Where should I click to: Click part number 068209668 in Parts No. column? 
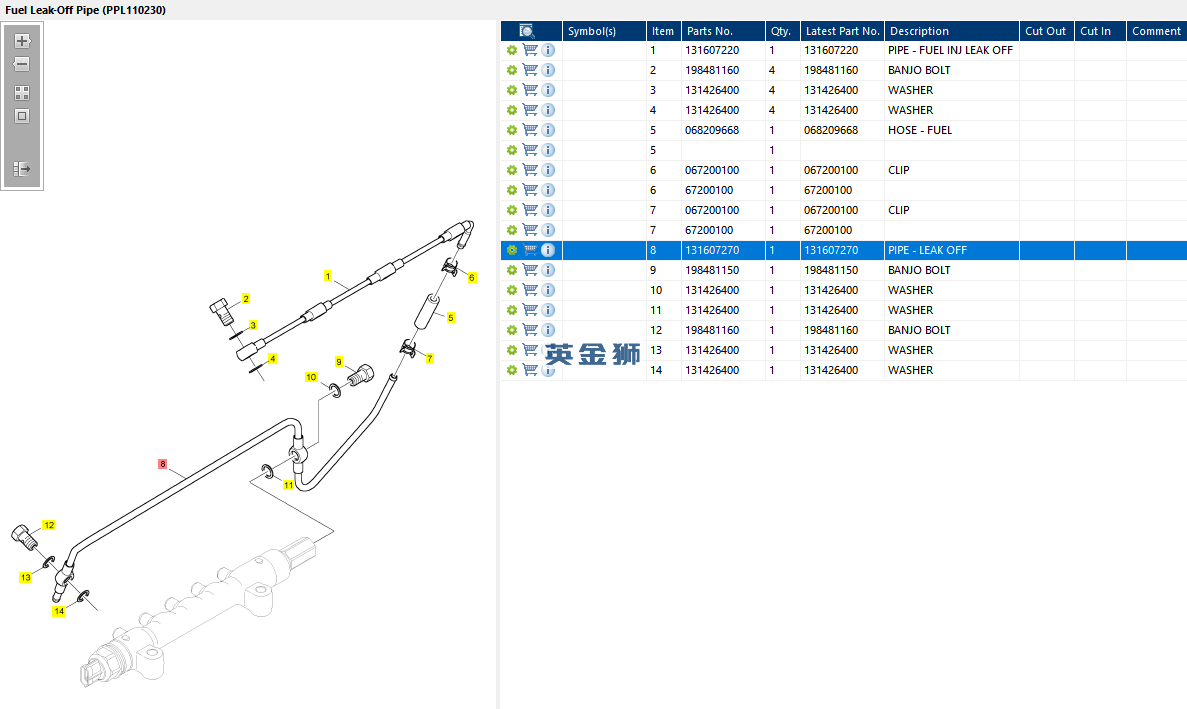[712, 130]
